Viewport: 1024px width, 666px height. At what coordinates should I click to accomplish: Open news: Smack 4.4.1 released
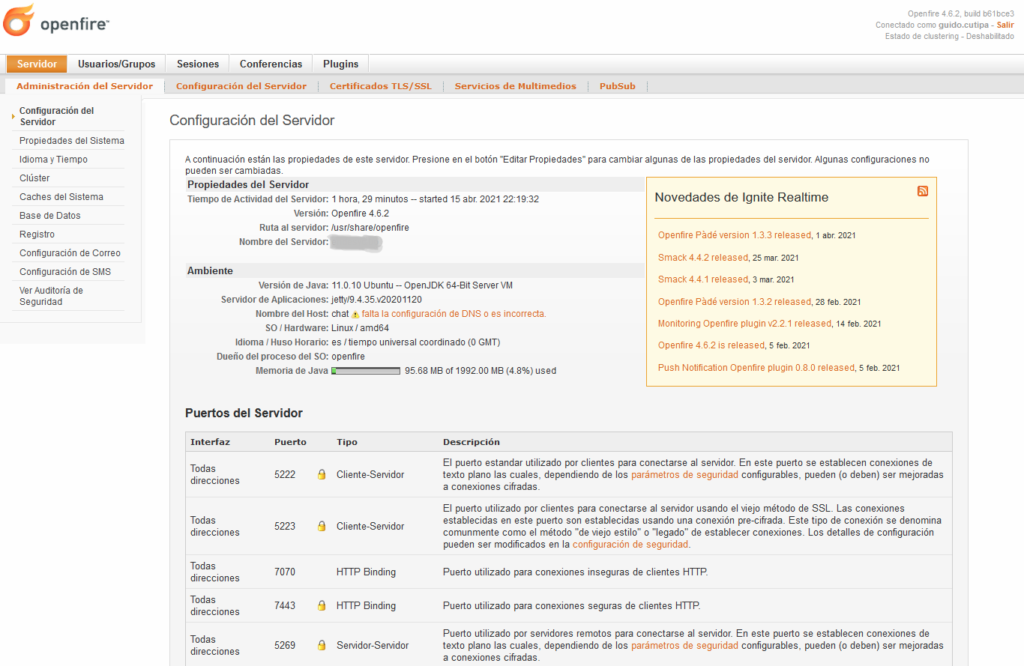pos(703,279)
